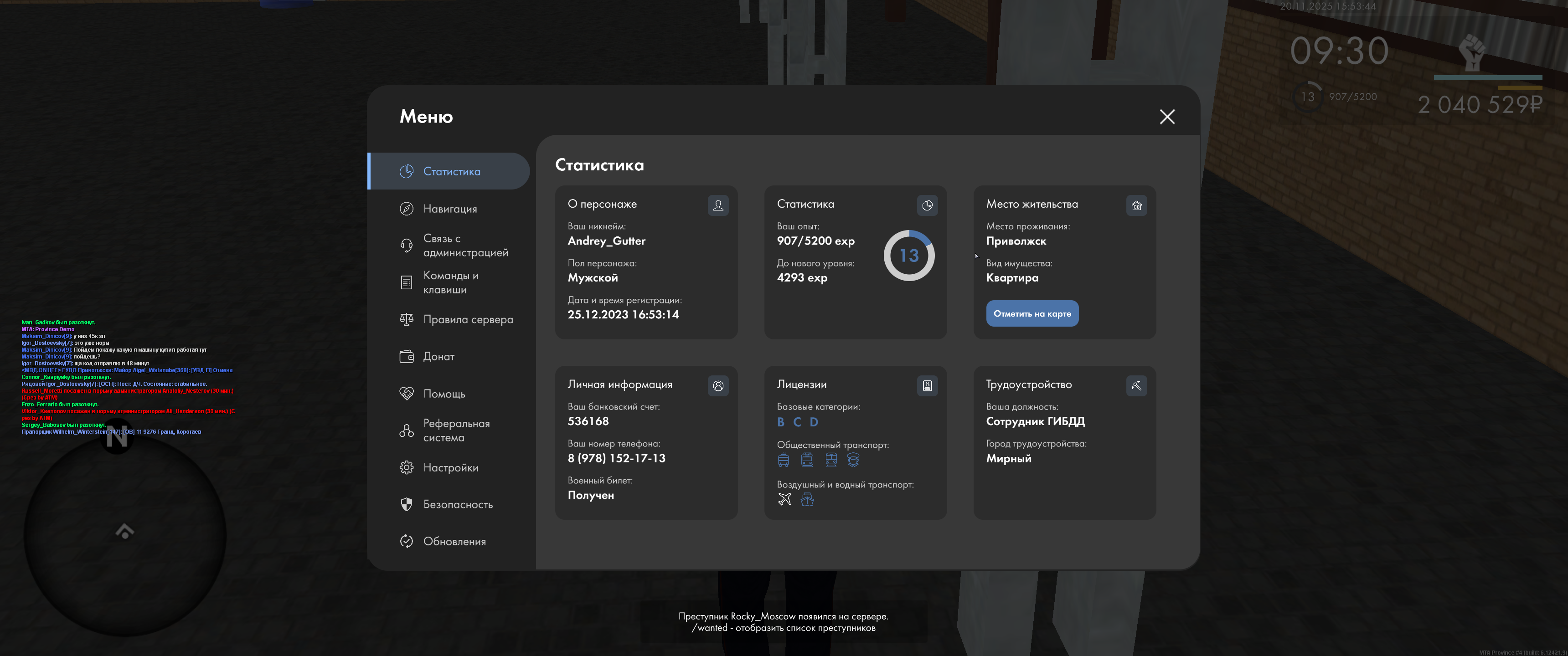The width and height of the screenshot is (1568, 656).
Task: Click the boat license icon
Action: (x=806, y=500)
